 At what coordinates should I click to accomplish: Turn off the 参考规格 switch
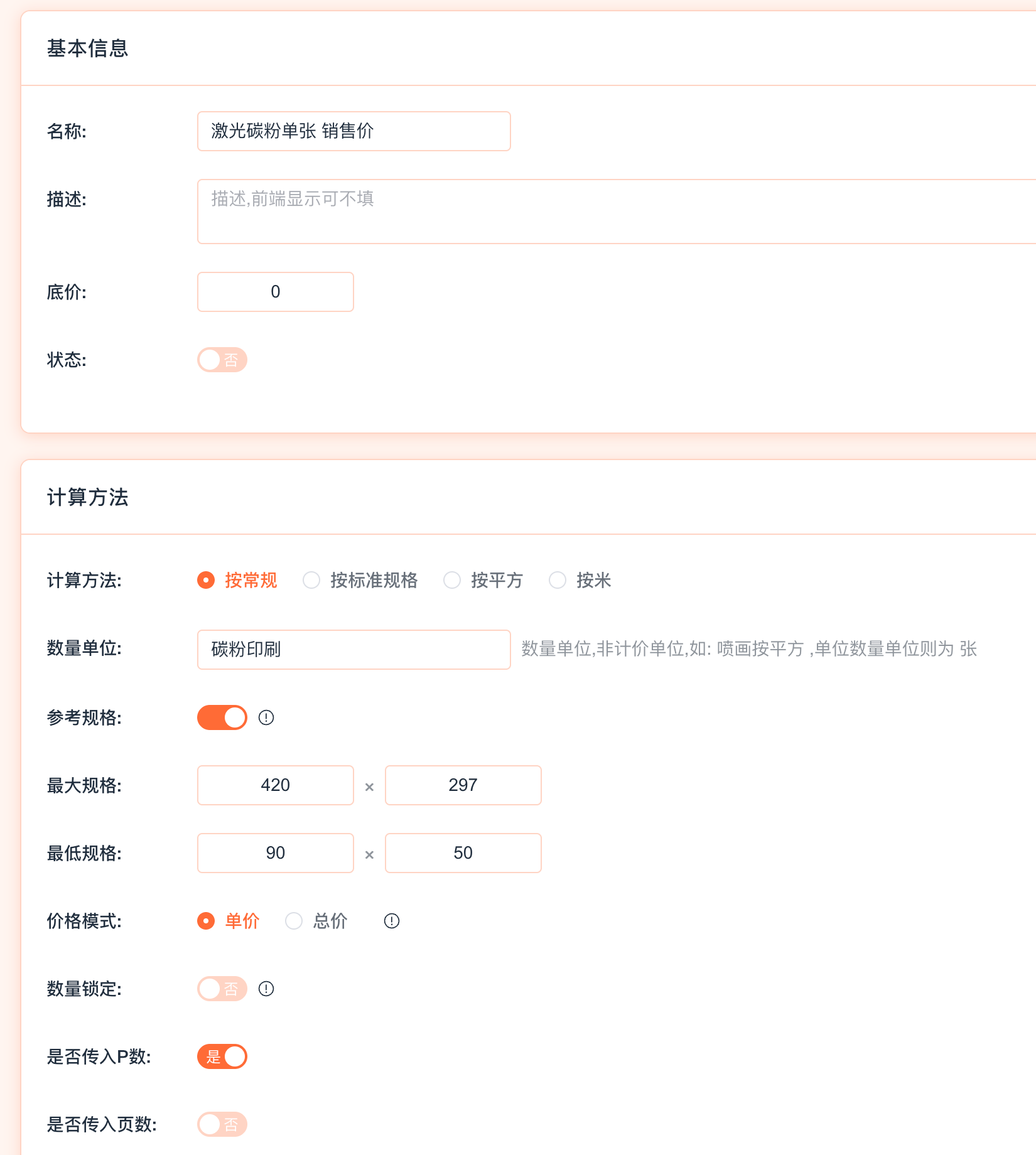(x=222, y=717)
